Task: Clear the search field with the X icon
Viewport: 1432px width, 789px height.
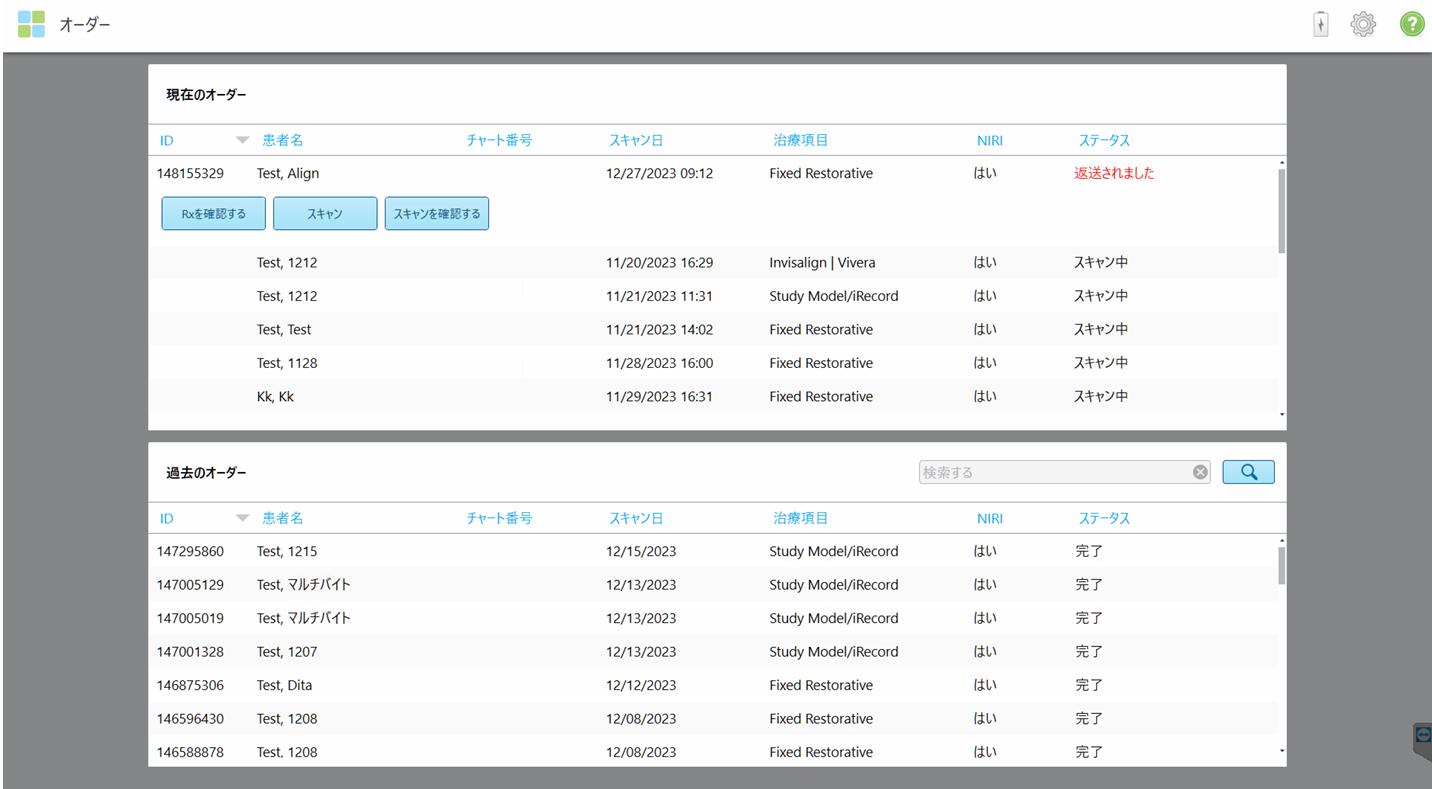Action: (1200, 472)
